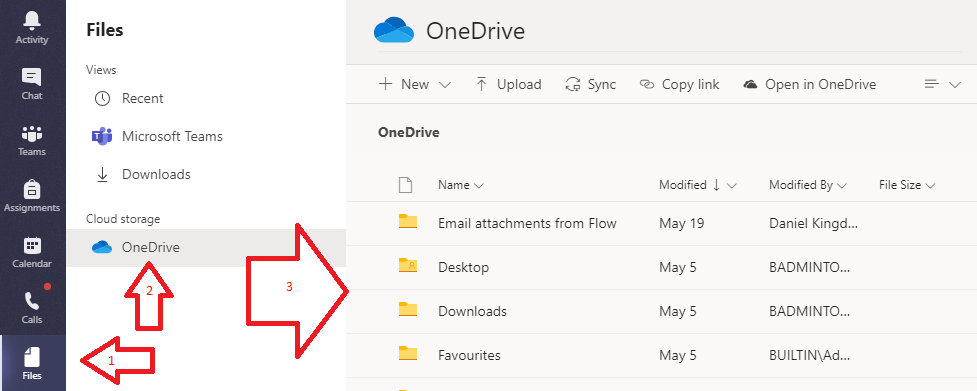Go to the Teams icon

pyautogui.click(x=32, y=133)
